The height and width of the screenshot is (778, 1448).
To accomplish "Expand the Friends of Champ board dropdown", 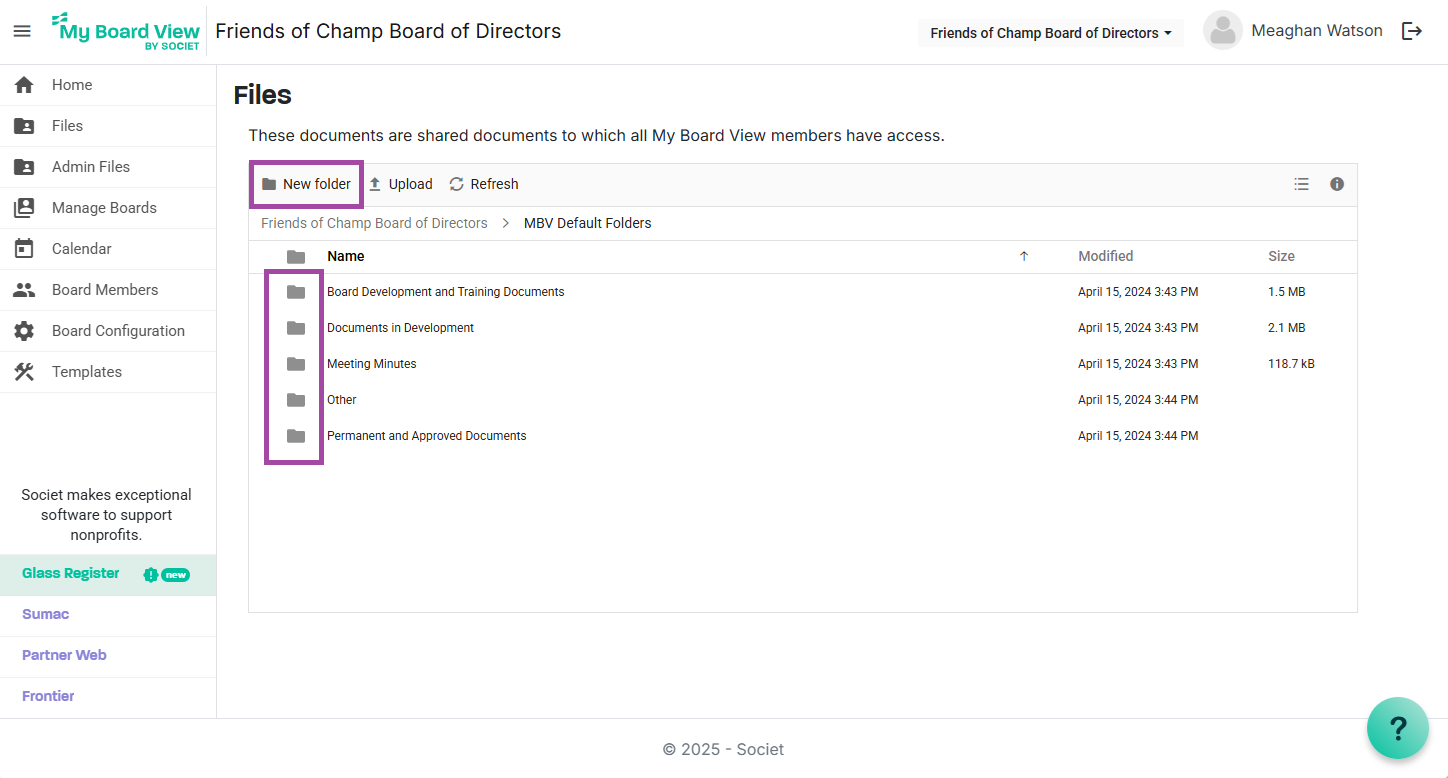I will [1050, 33].
